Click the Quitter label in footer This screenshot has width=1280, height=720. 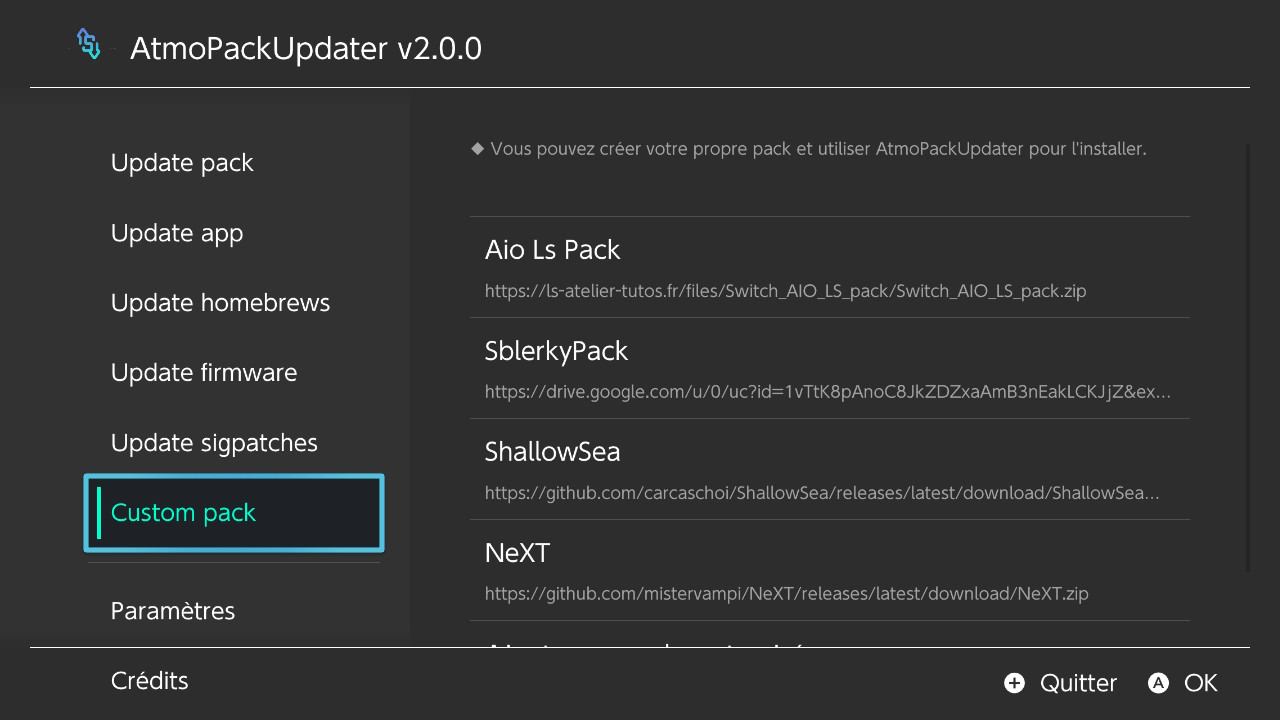tap(1078, 683)
